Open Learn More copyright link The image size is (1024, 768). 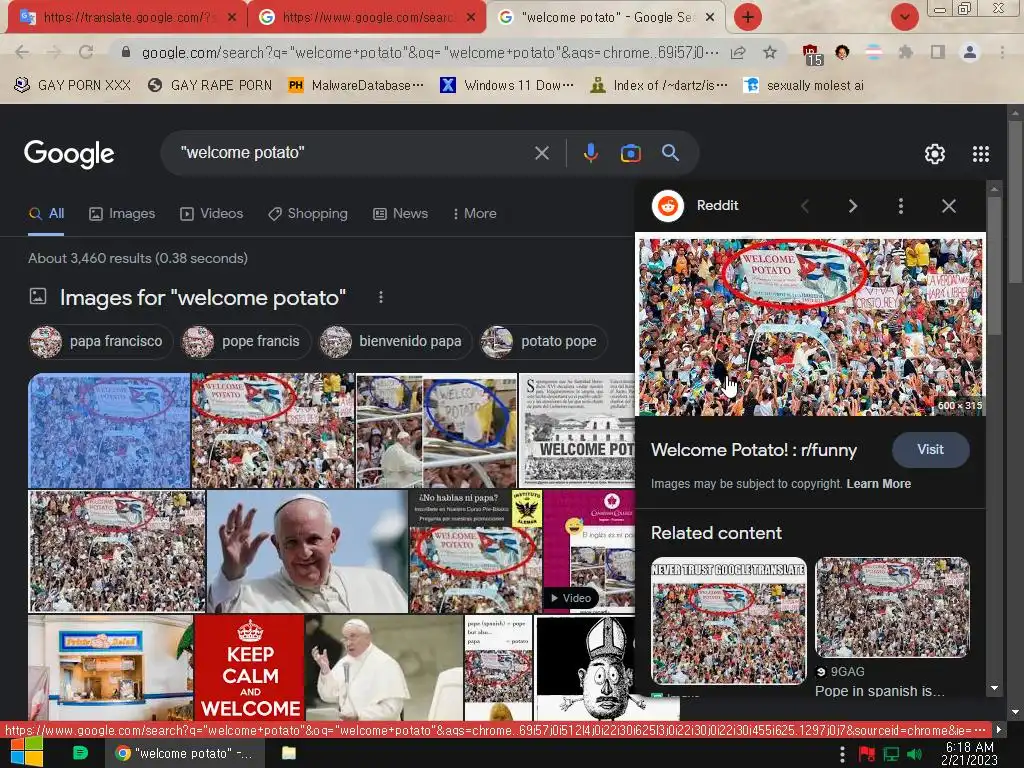(878, 484)
